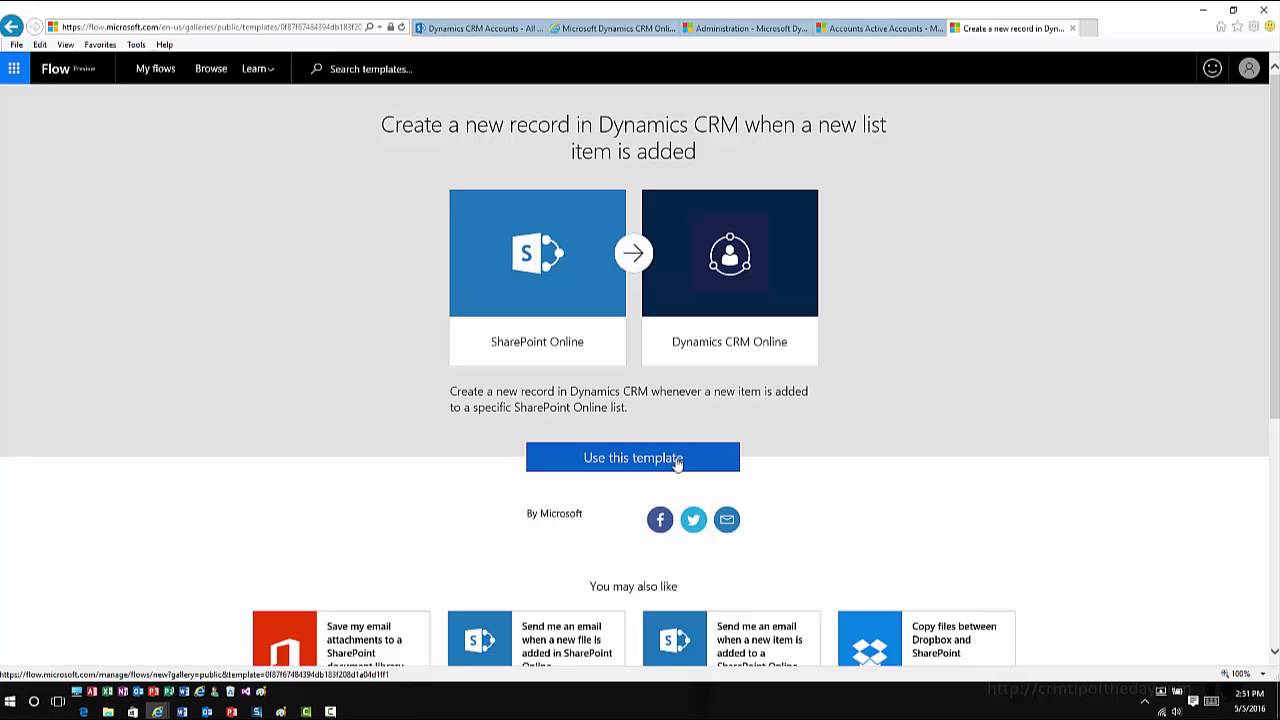Switch to Microsoft Dynamics CRM Online tab
Image resolution: width=1280 pixels, height=720 pixels.
coord(613,28)
